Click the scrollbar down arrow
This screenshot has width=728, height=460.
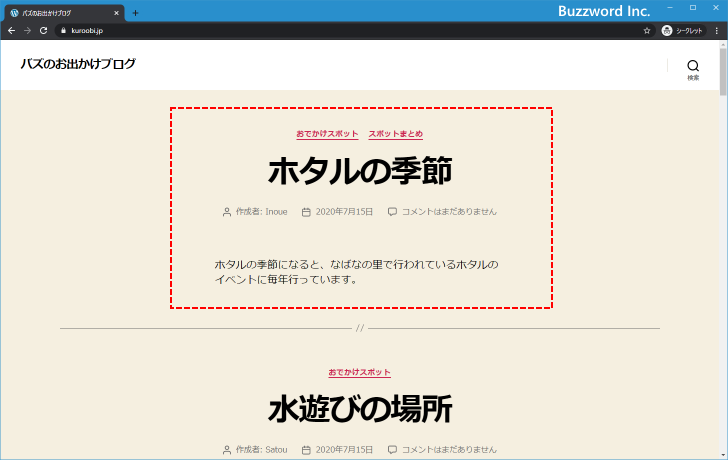click(723, 455)
